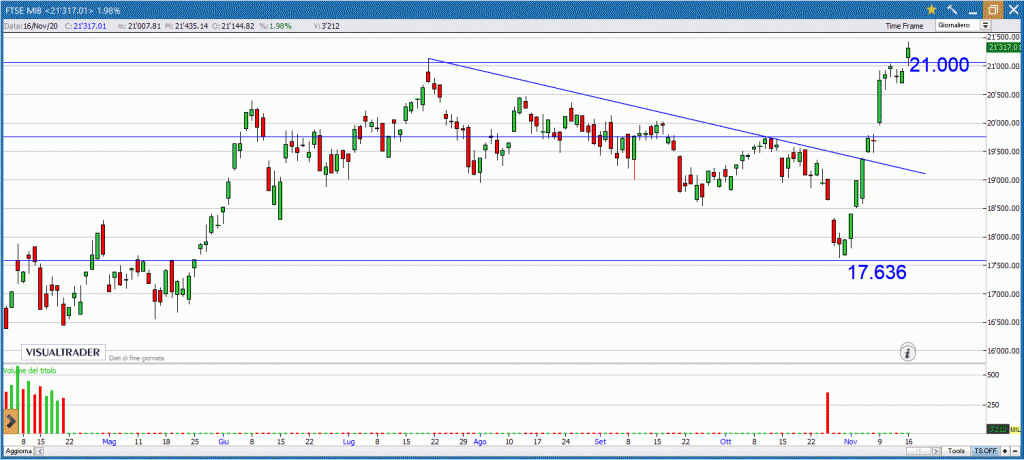This screenshot has height=460, width=1024.
Task: Click the orange arrow icon beside volume panel
Action: (10, 421)
